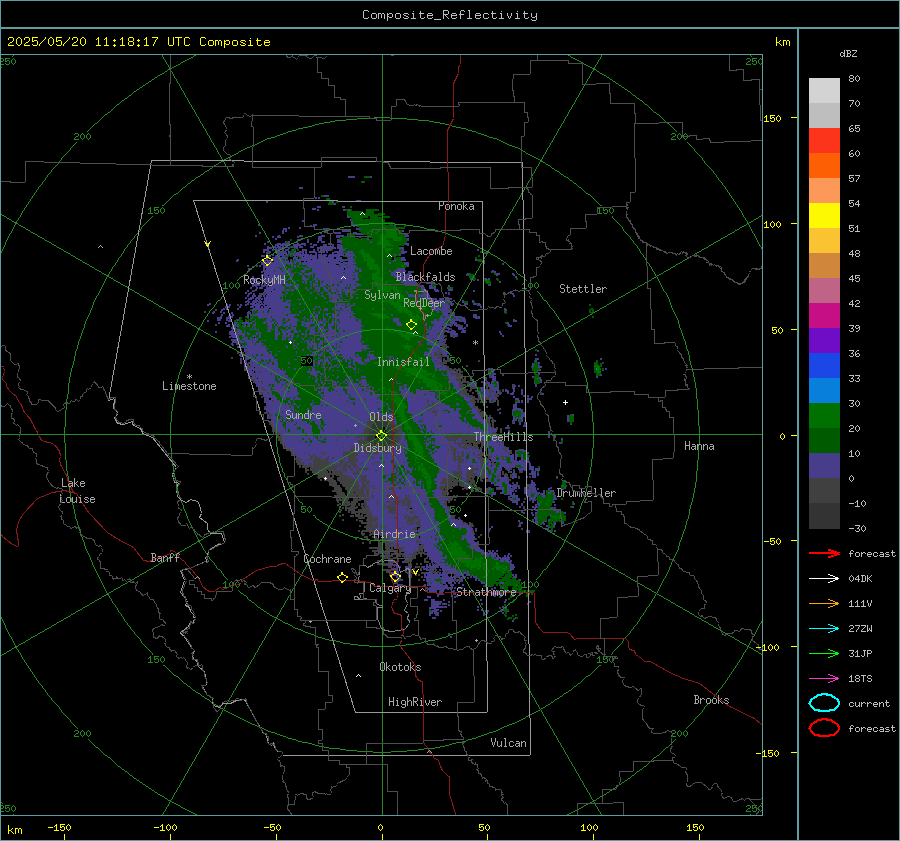Click the yellow diamond marker below Cochrane

point(343,578)
